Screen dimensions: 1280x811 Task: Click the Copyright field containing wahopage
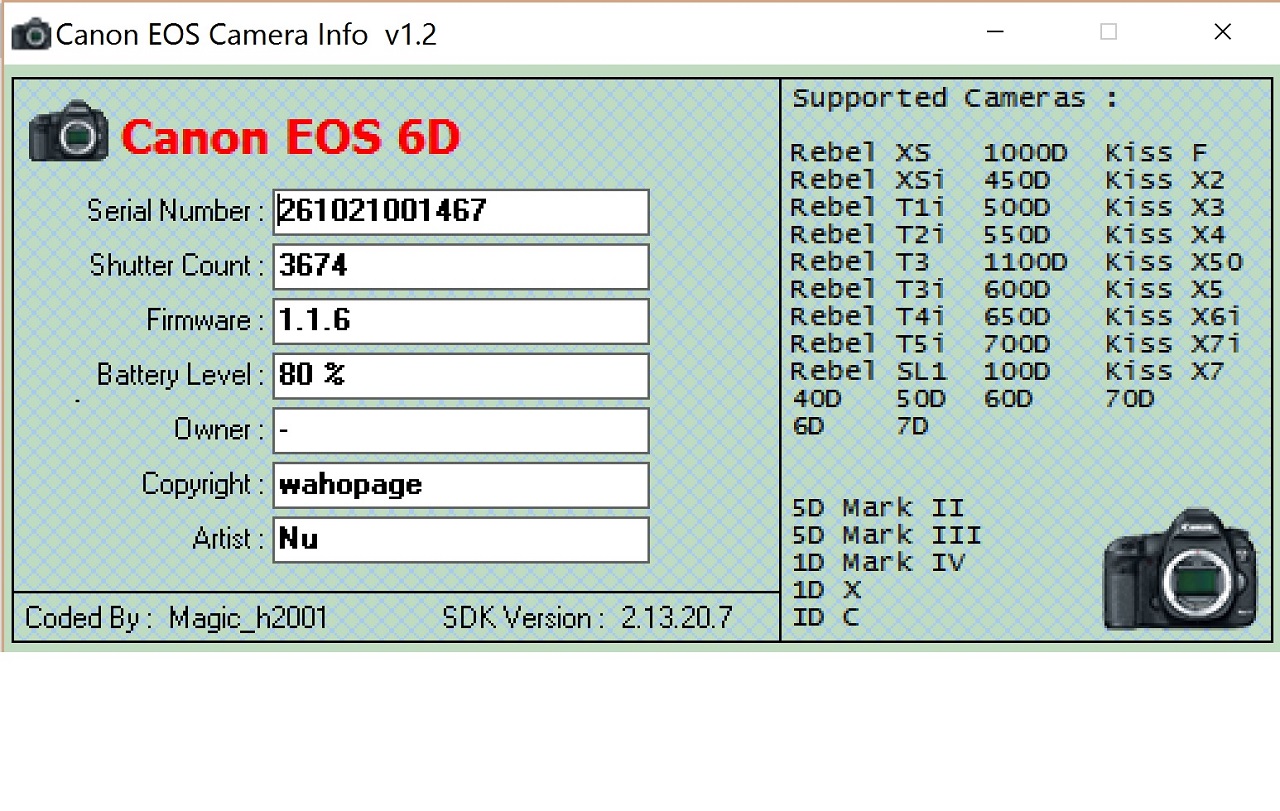pos(461,485)
